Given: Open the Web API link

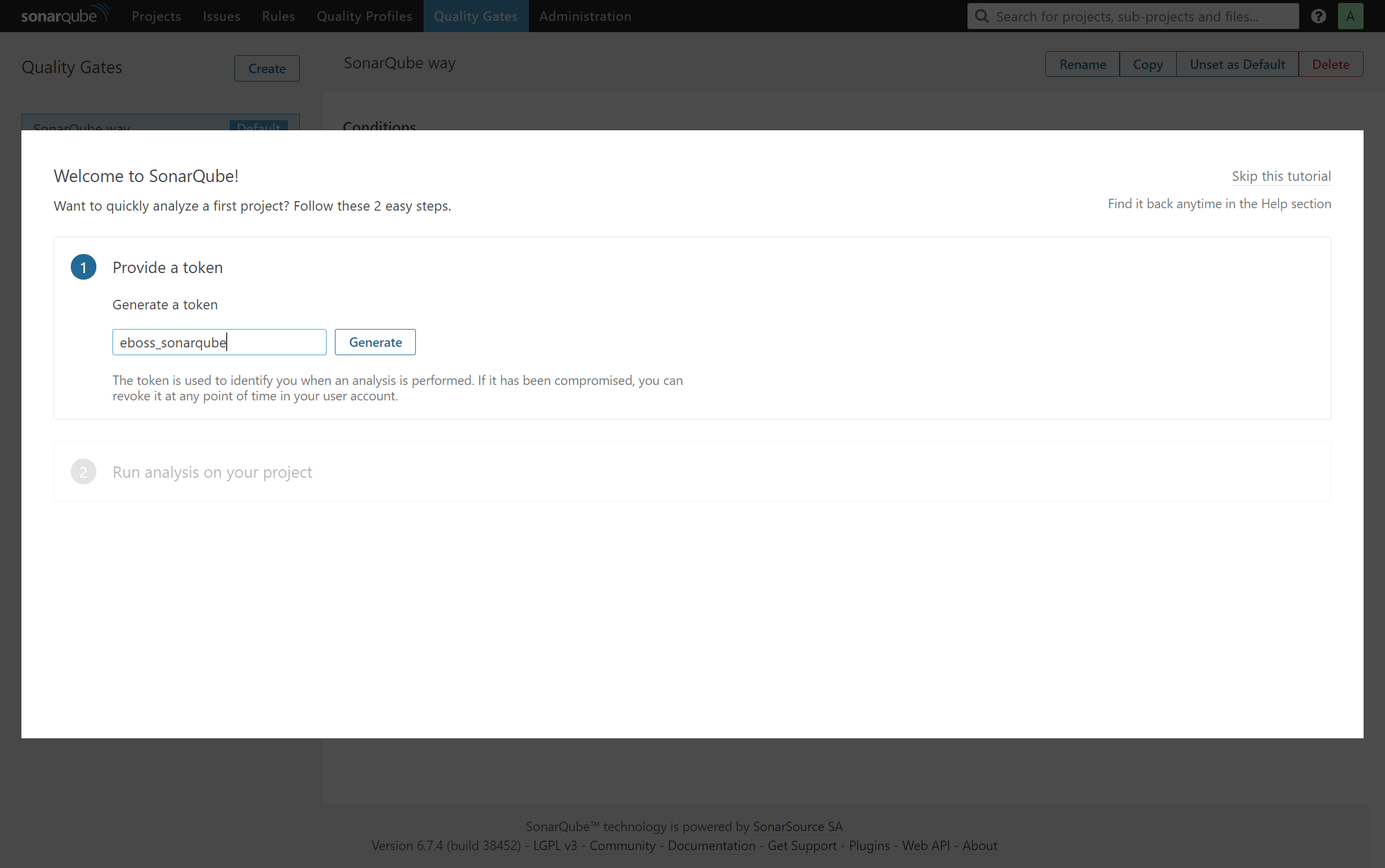Looking at the screenshot, I should [926, 845].
